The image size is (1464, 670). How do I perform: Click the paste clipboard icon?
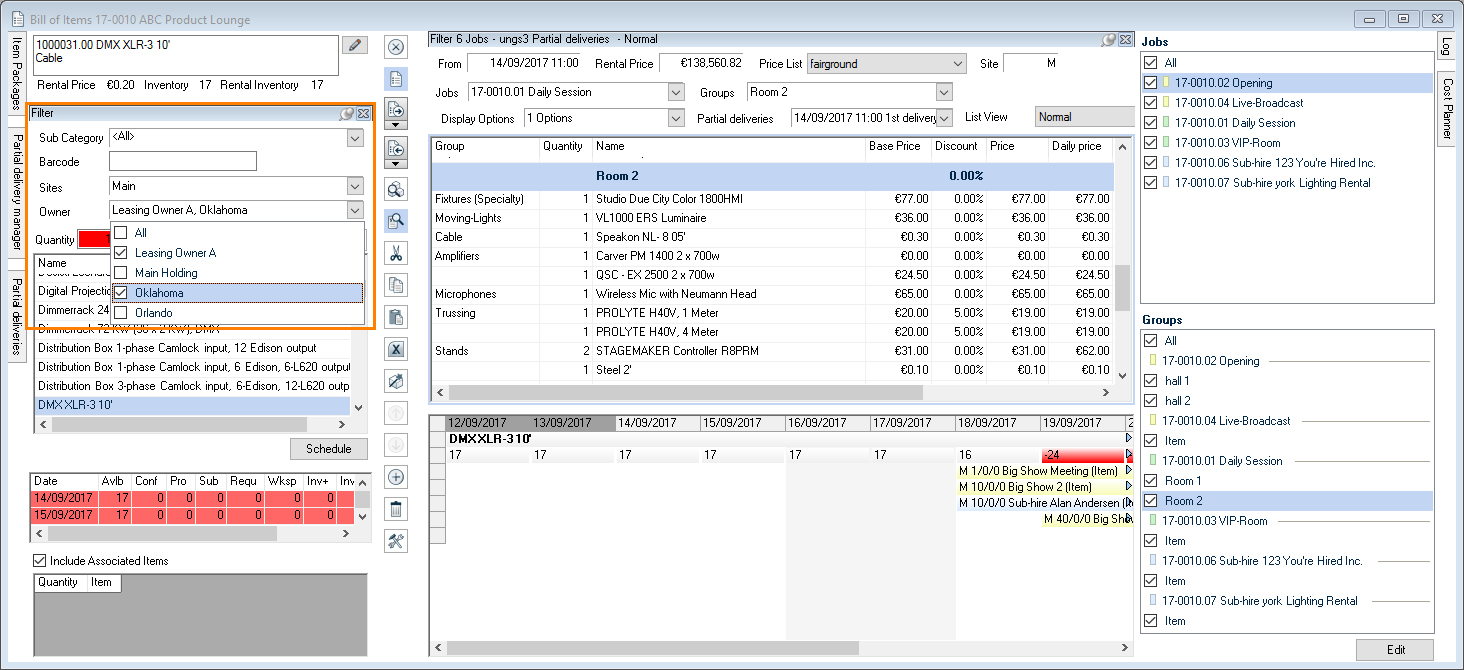click(x=396, y=317)
